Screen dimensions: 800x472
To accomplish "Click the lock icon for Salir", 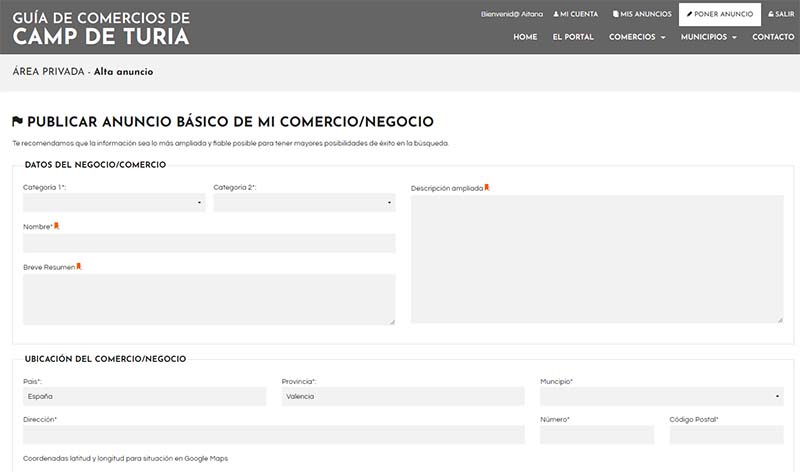I will (771, 14).
